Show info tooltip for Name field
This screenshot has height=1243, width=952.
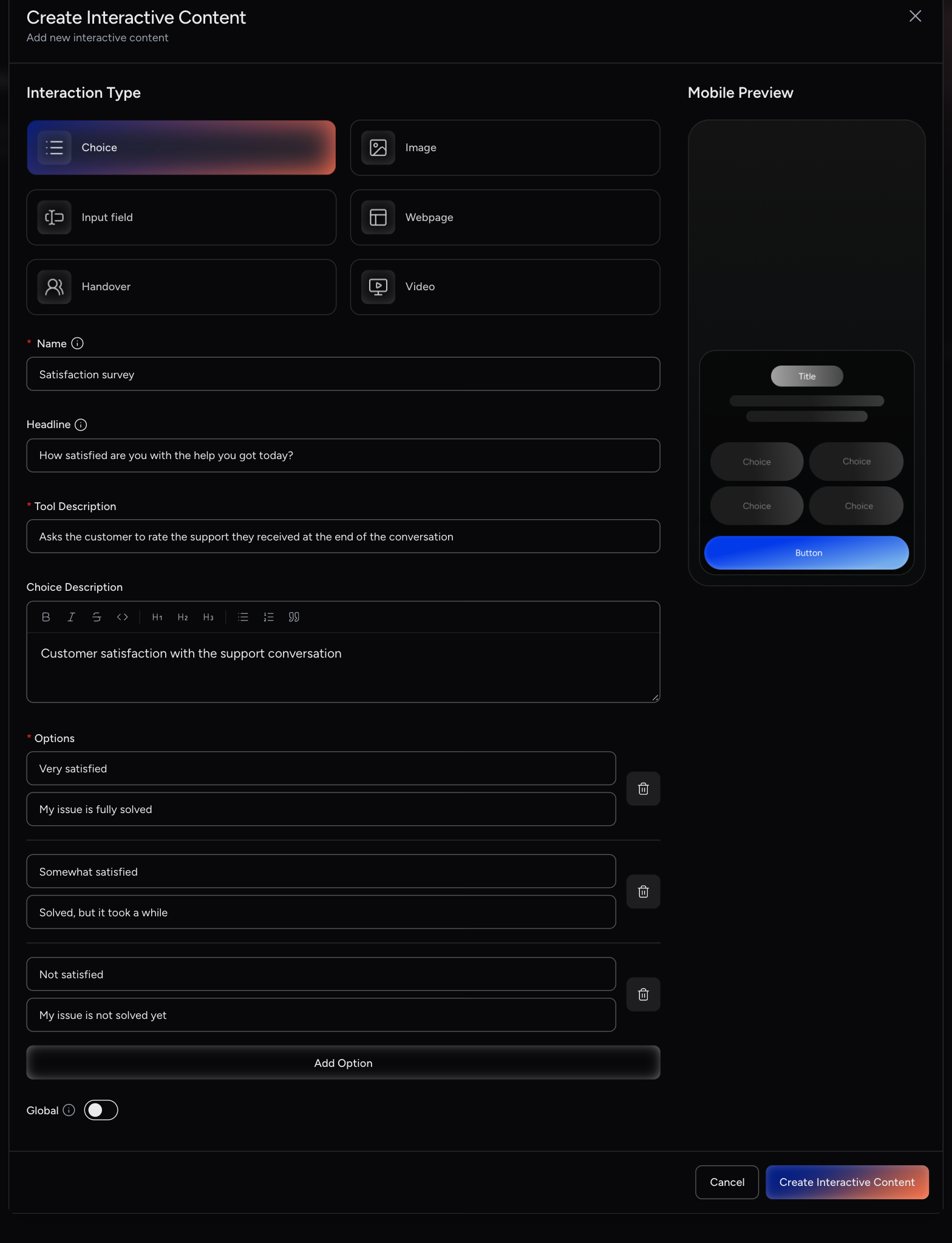point(77,344)
